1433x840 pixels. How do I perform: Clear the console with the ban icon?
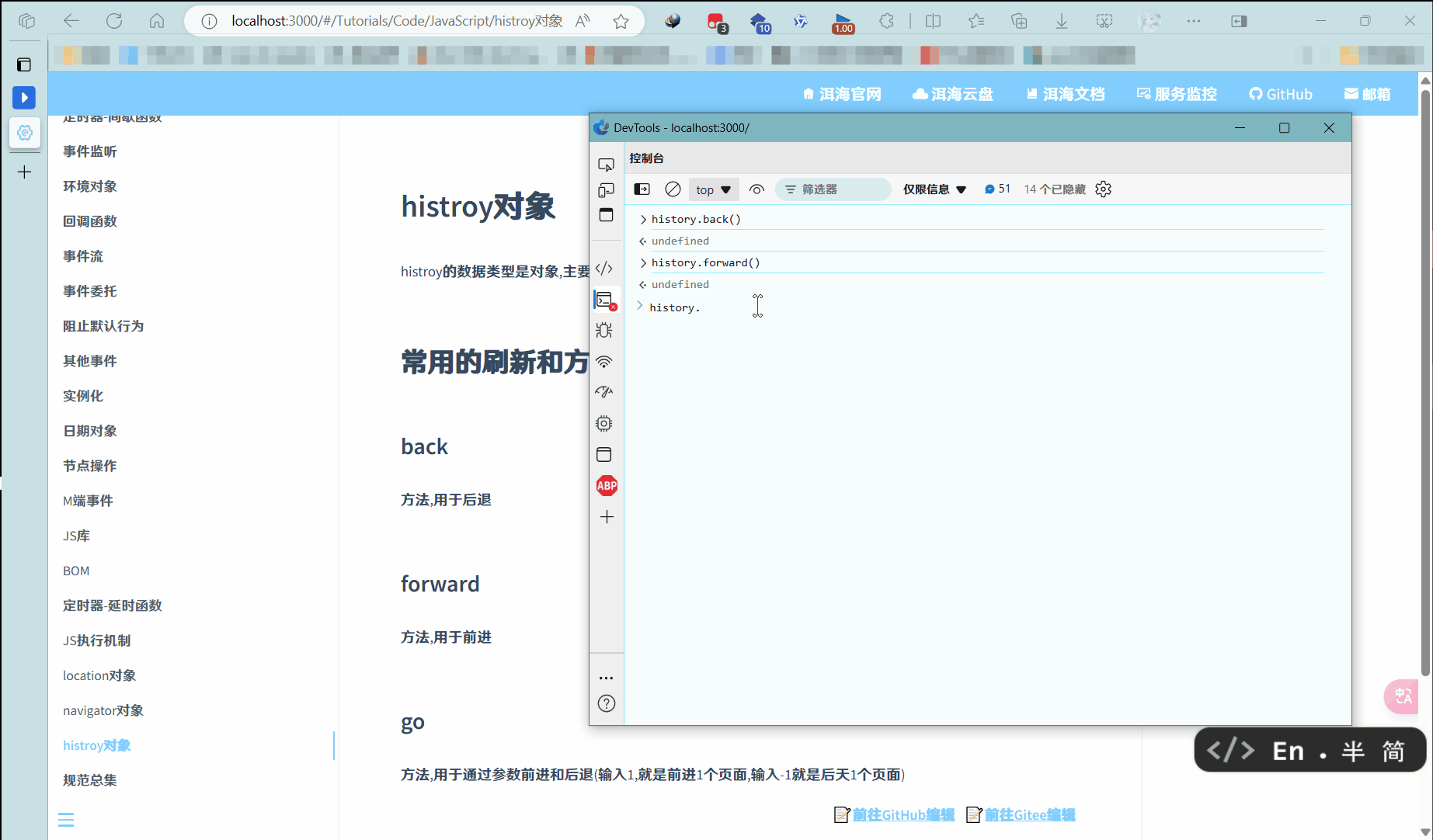coord(673,189)
